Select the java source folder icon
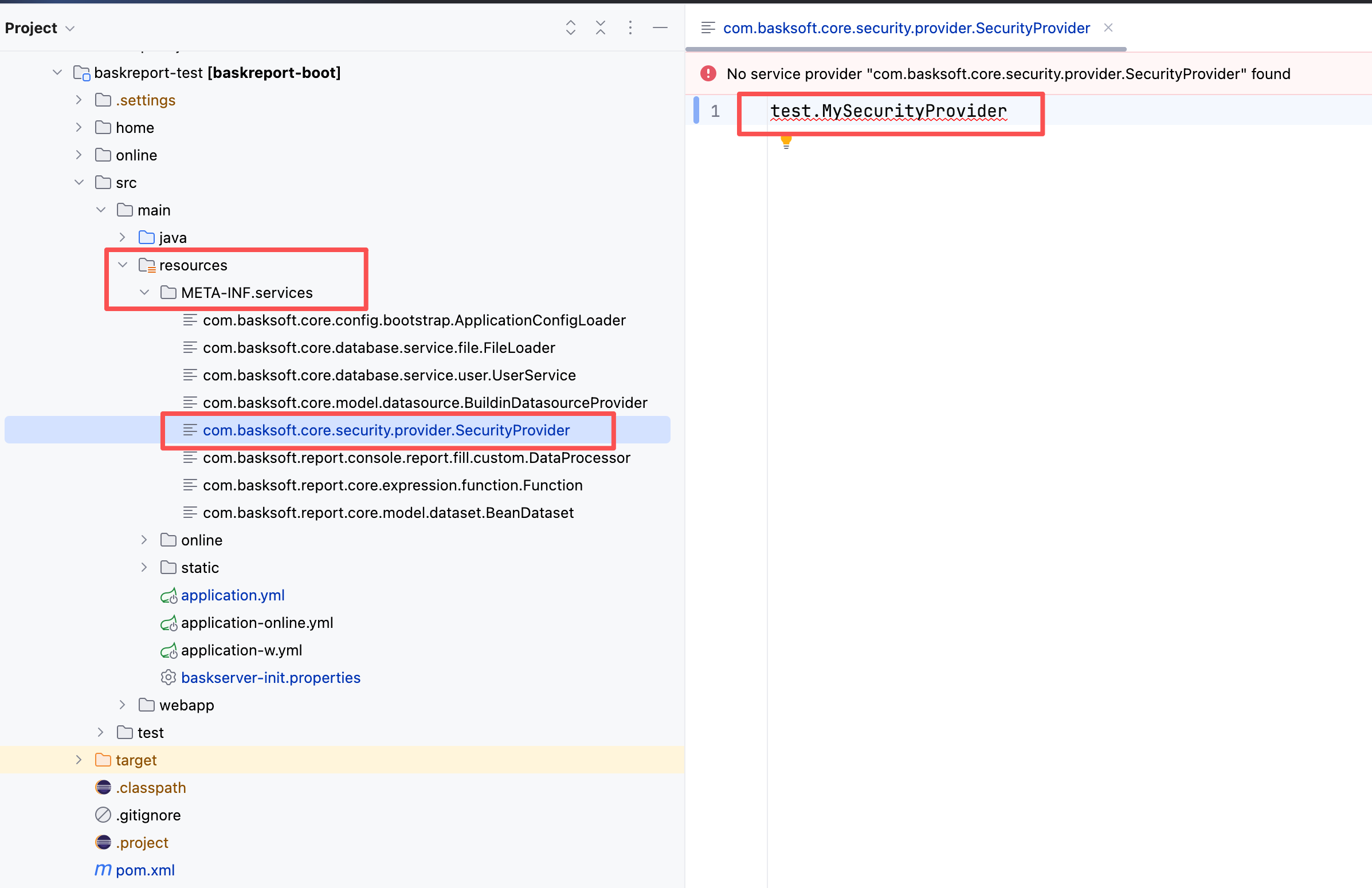Viewport: 1372px width, 888px height. click(x=146, y=237)
